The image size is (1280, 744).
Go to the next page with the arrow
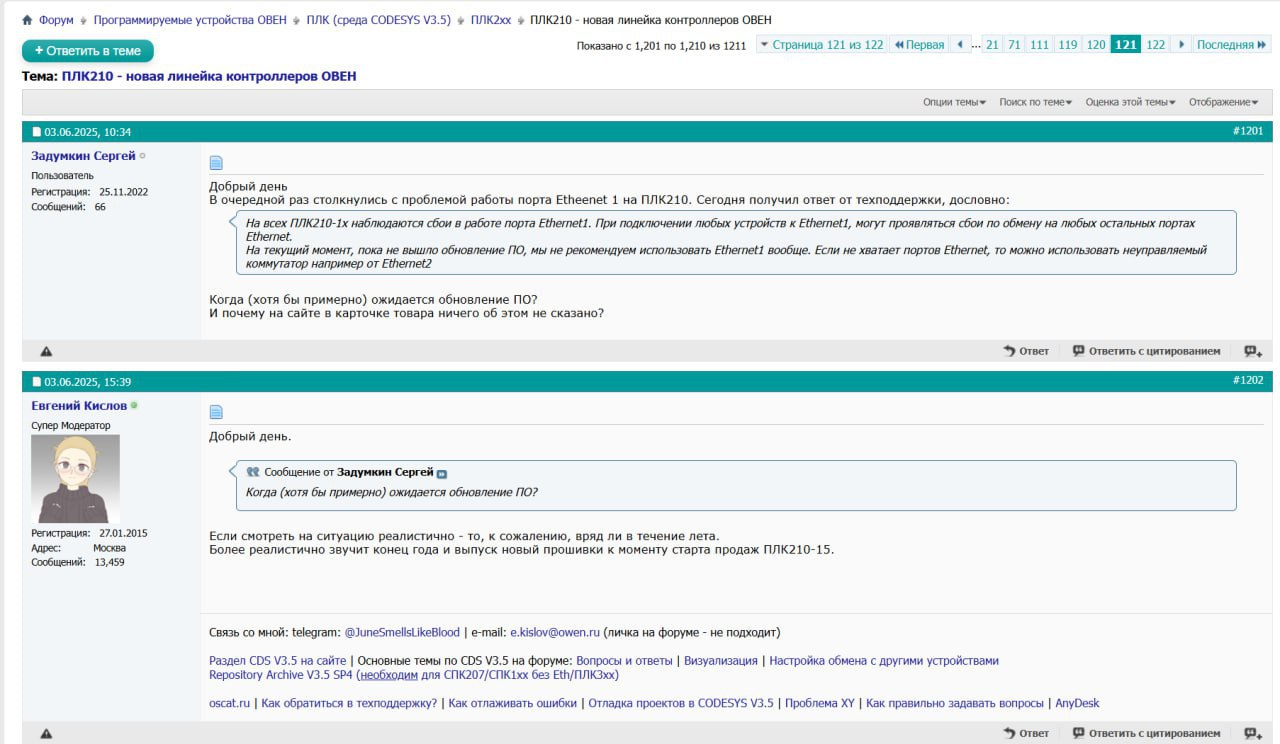[1181, 44]
